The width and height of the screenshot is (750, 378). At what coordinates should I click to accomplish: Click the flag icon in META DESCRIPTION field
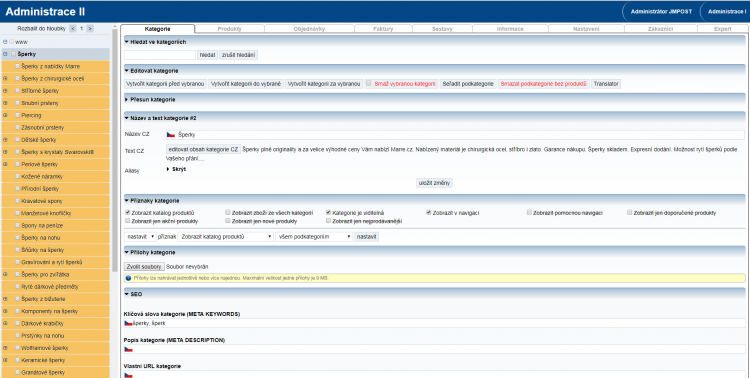click(x=128, y=349)
